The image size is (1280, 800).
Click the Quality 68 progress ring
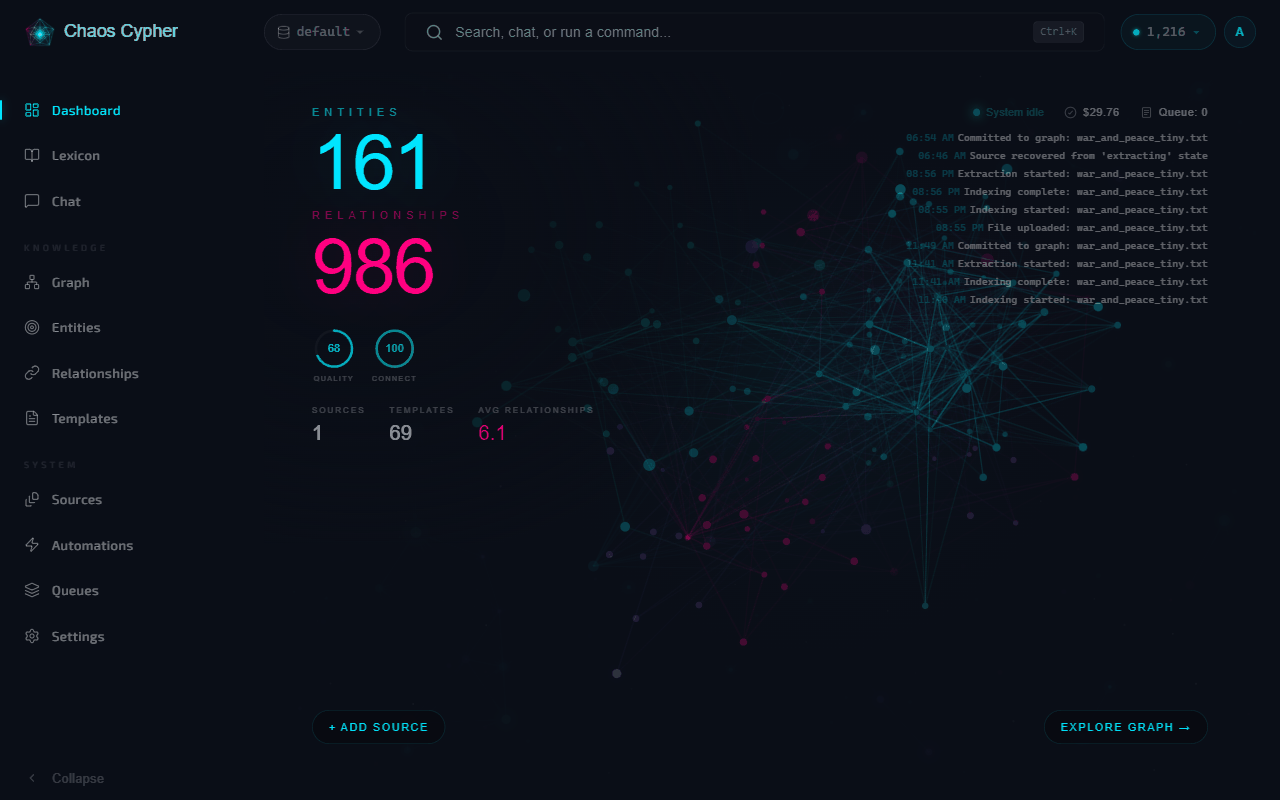[333, 349]
